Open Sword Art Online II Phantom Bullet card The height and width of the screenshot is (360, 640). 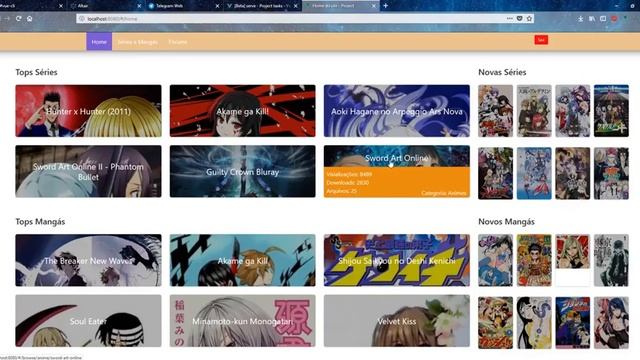[x=88, y=171]
